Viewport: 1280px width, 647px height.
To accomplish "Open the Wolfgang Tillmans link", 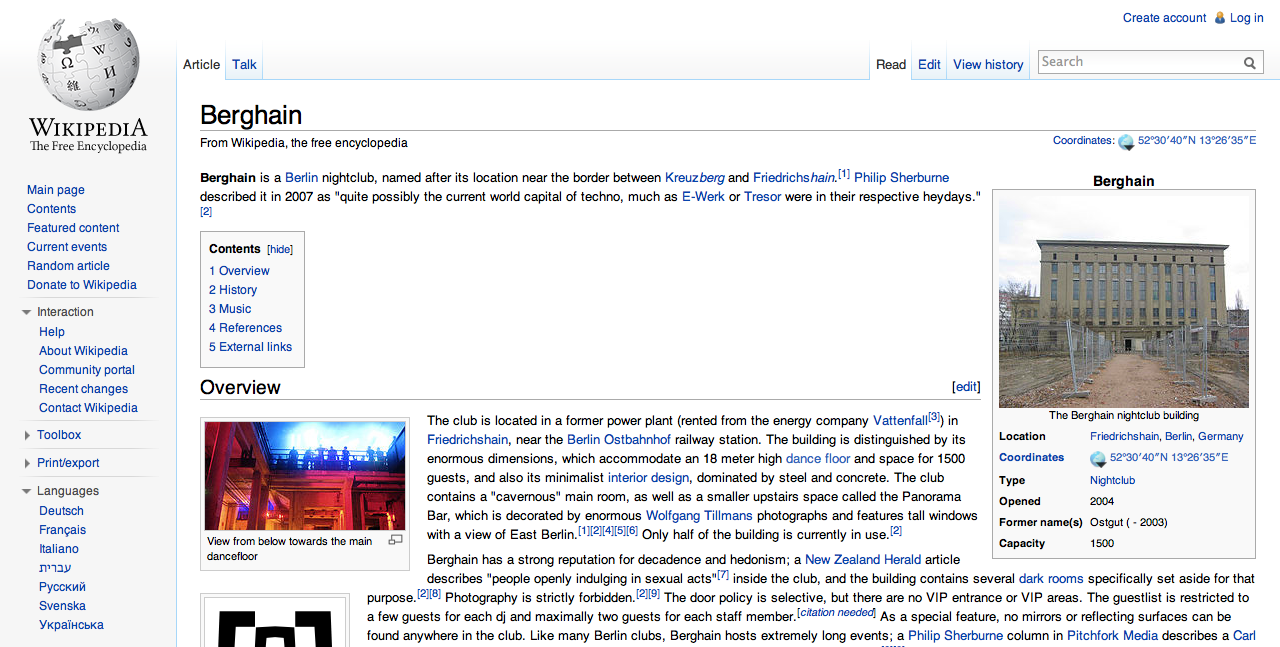I will (699, 516).
